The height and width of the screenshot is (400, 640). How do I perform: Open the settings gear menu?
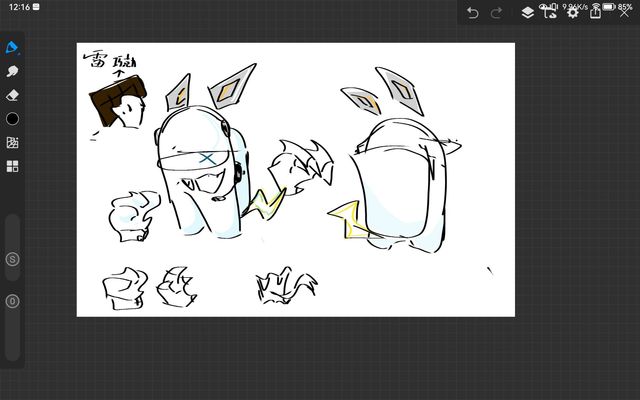[573, 13]
